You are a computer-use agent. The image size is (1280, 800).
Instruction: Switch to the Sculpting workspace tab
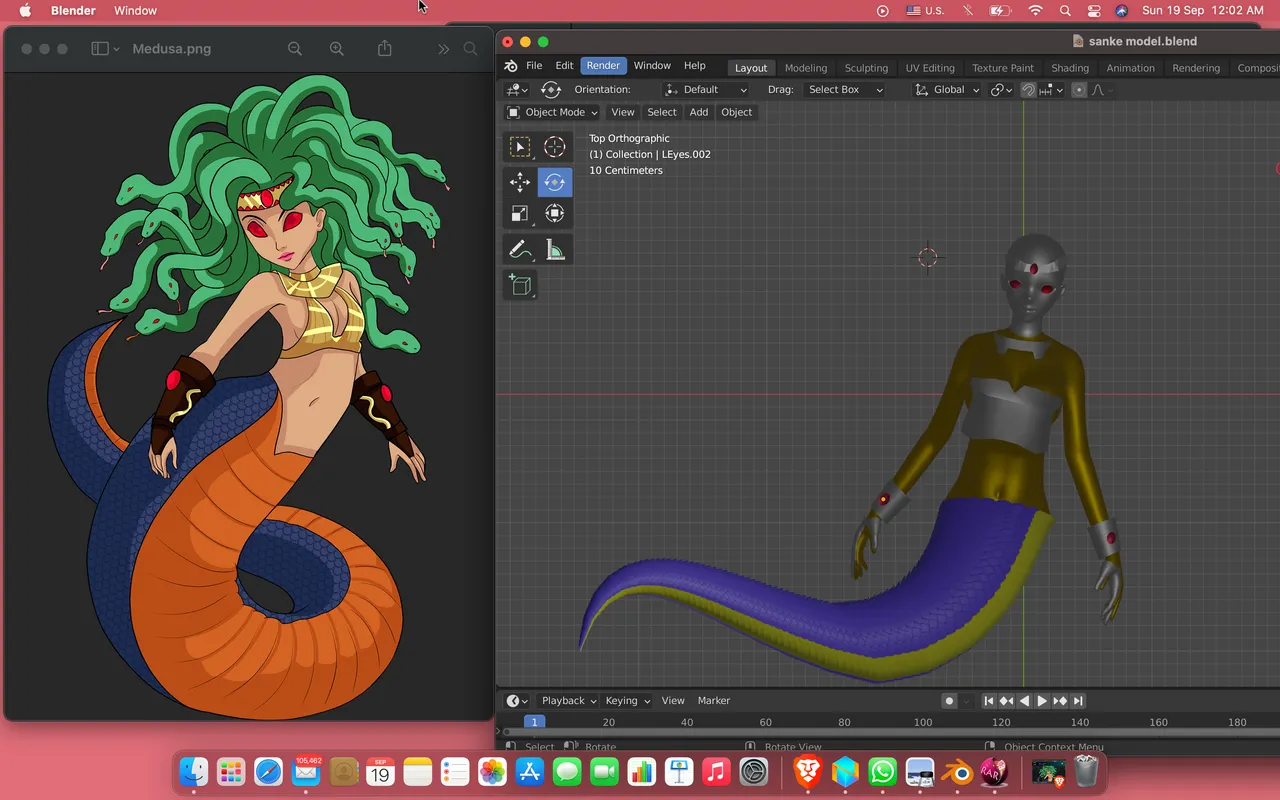pyautogui.click(x=866, y=68)
